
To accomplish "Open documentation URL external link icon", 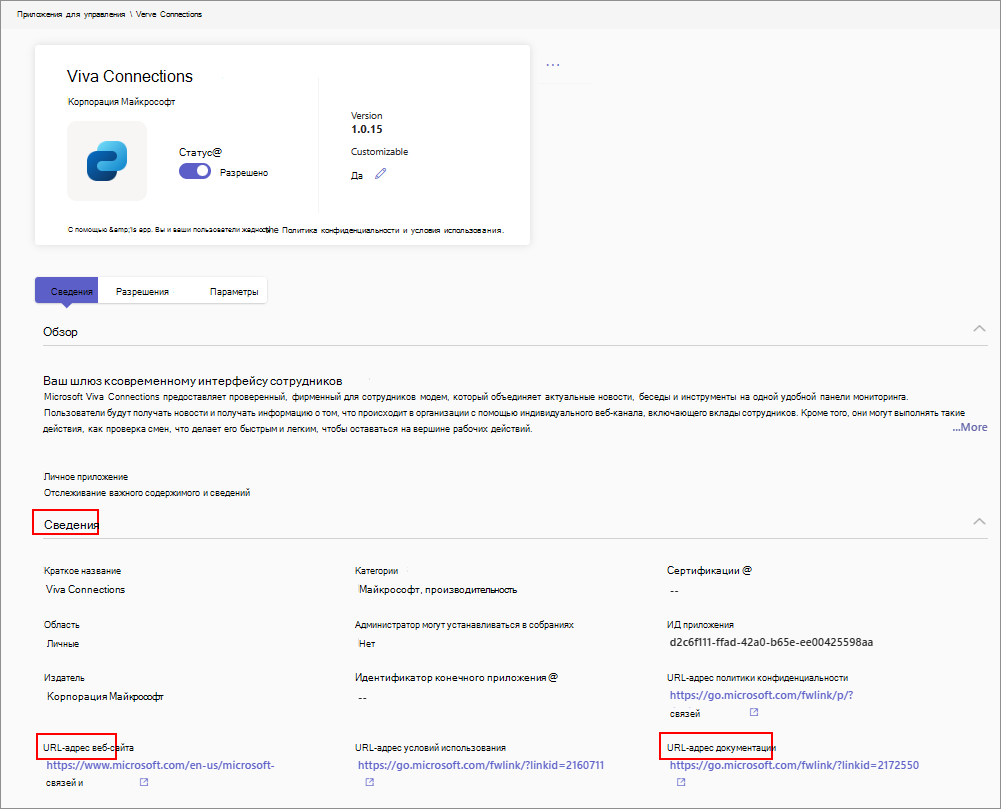I will [681, 782].
